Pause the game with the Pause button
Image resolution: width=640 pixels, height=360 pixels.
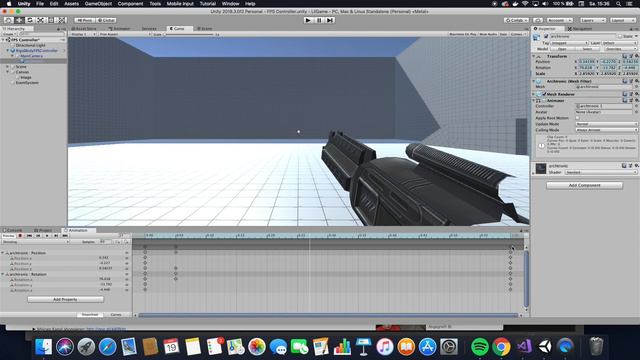coord(319,20)
